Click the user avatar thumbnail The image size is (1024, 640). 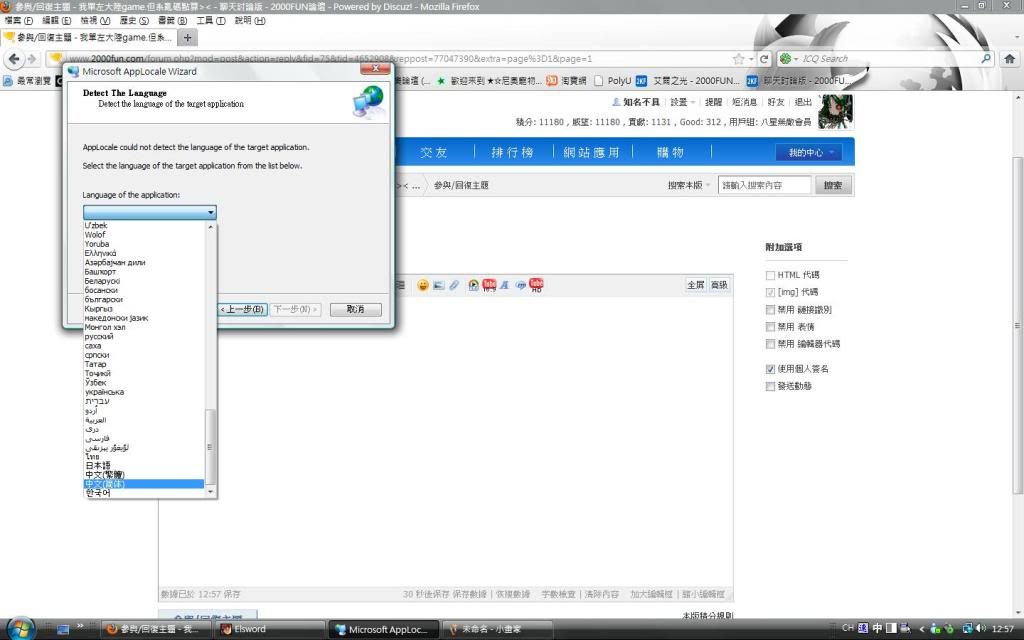click(x=836, y=112)
